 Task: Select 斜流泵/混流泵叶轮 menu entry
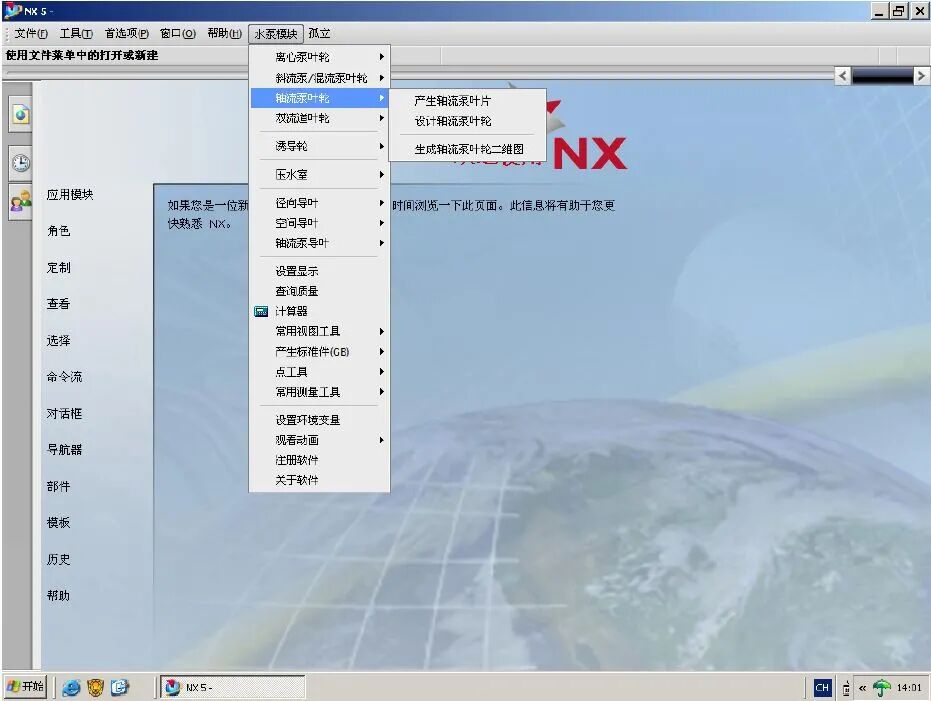319,78
